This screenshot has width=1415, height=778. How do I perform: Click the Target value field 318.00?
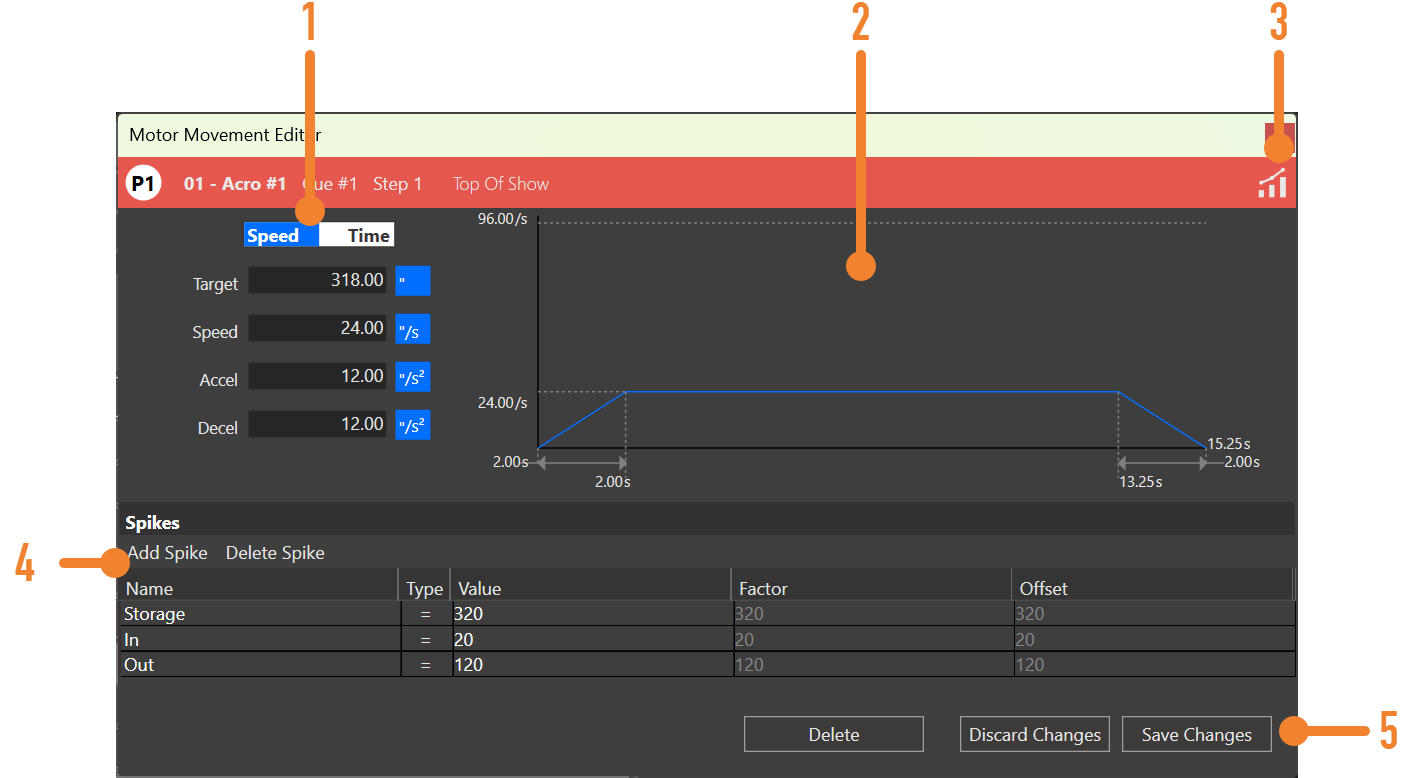[x=317, y=281]
